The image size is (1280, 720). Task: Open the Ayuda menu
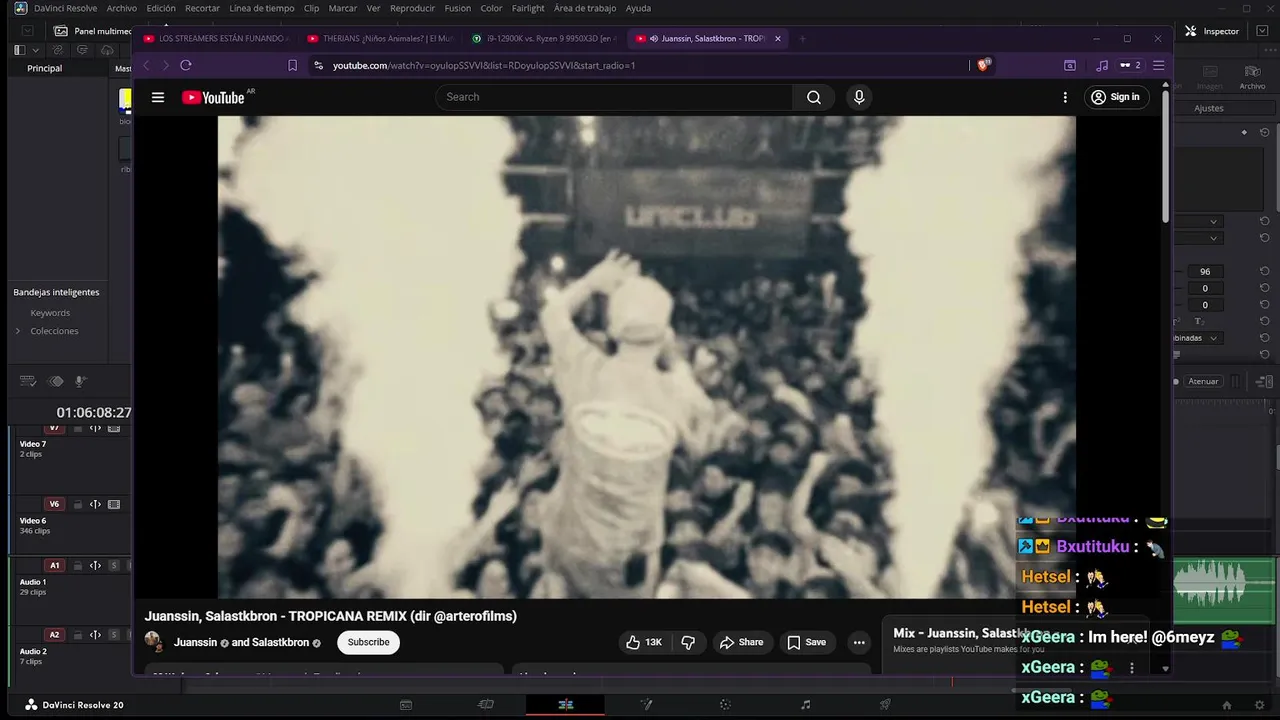(x=638, y=8)
